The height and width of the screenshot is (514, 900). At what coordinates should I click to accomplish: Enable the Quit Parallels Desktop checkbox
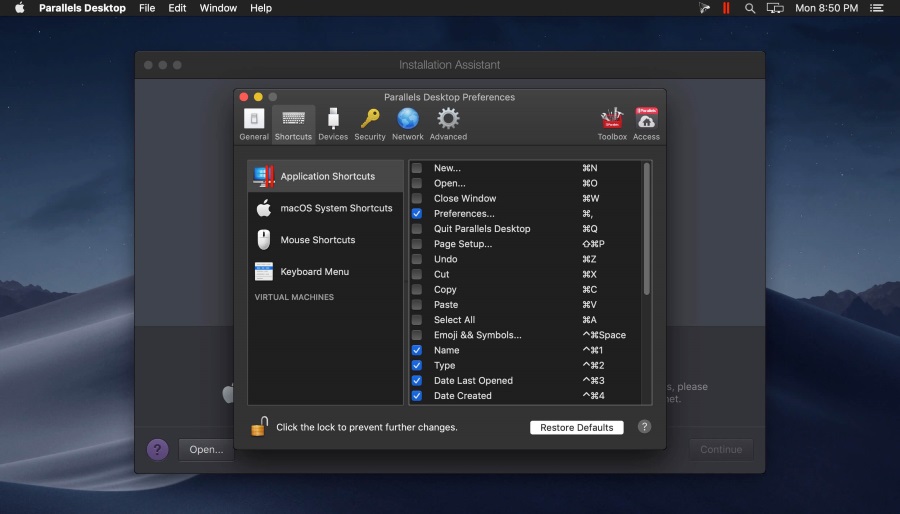click(x=417, y=229)
